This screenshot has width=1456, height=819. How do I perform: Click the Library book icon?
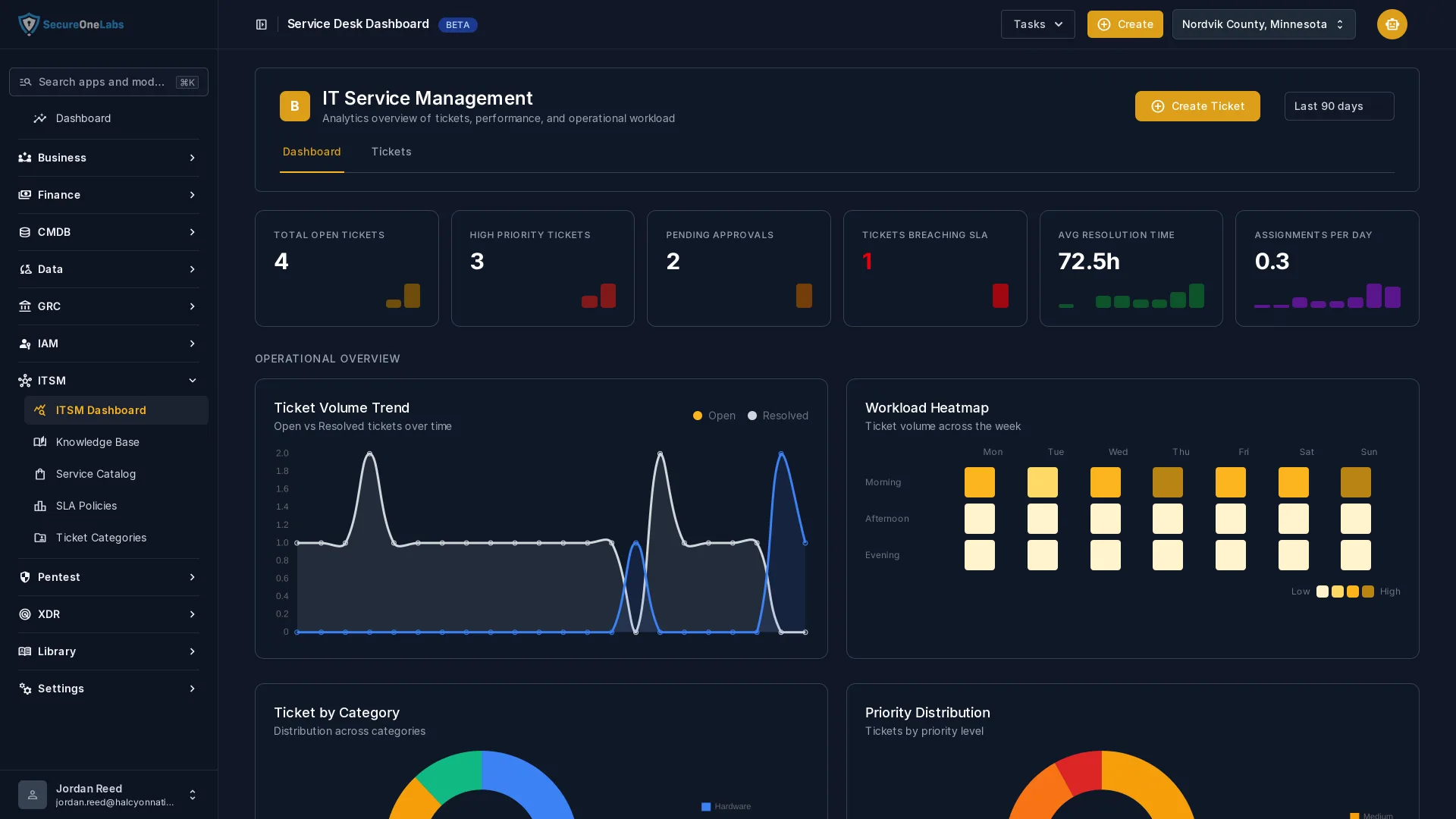(x=25, y=651)
